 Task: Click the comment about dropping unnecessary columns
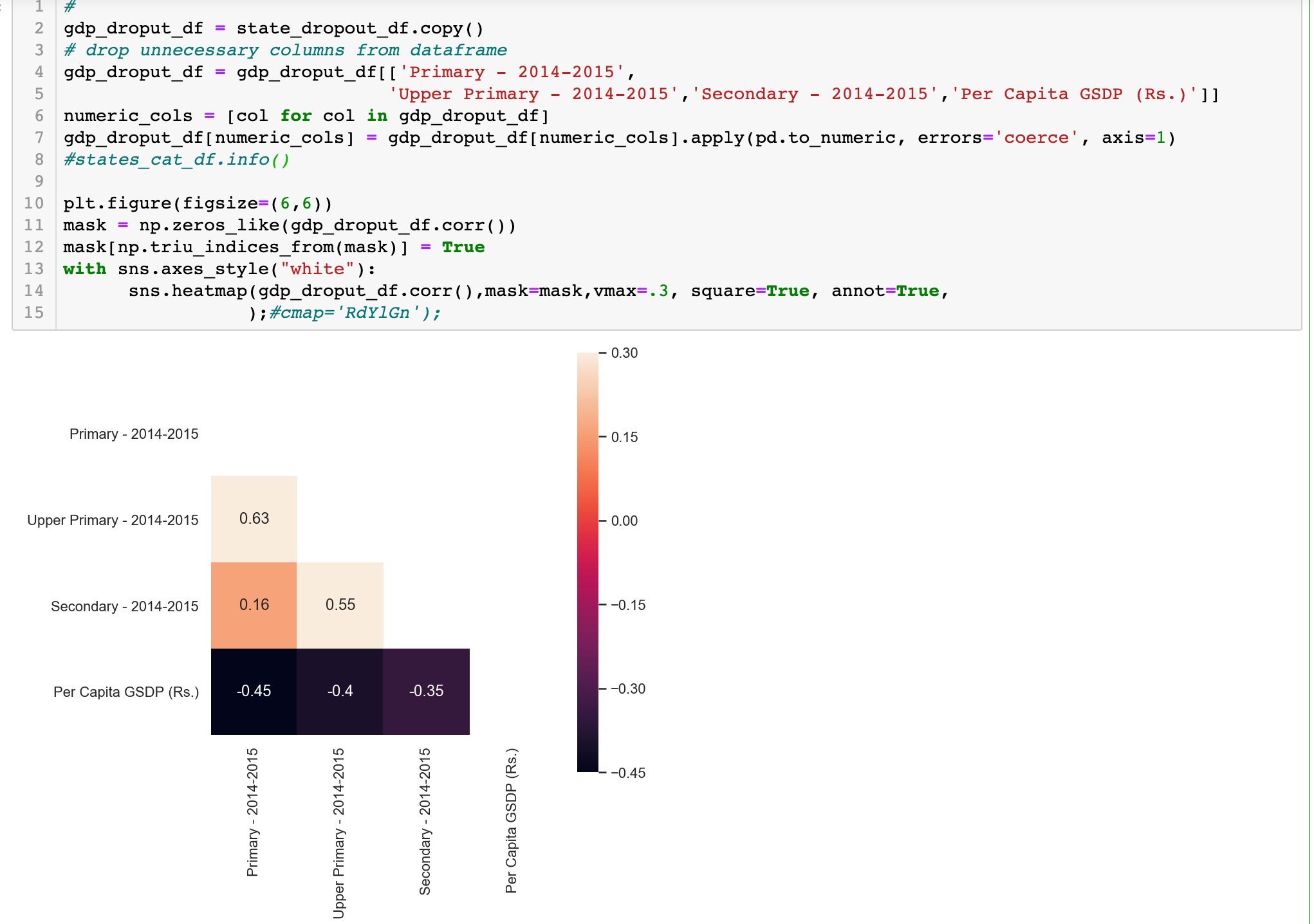[x=283, y=50]
